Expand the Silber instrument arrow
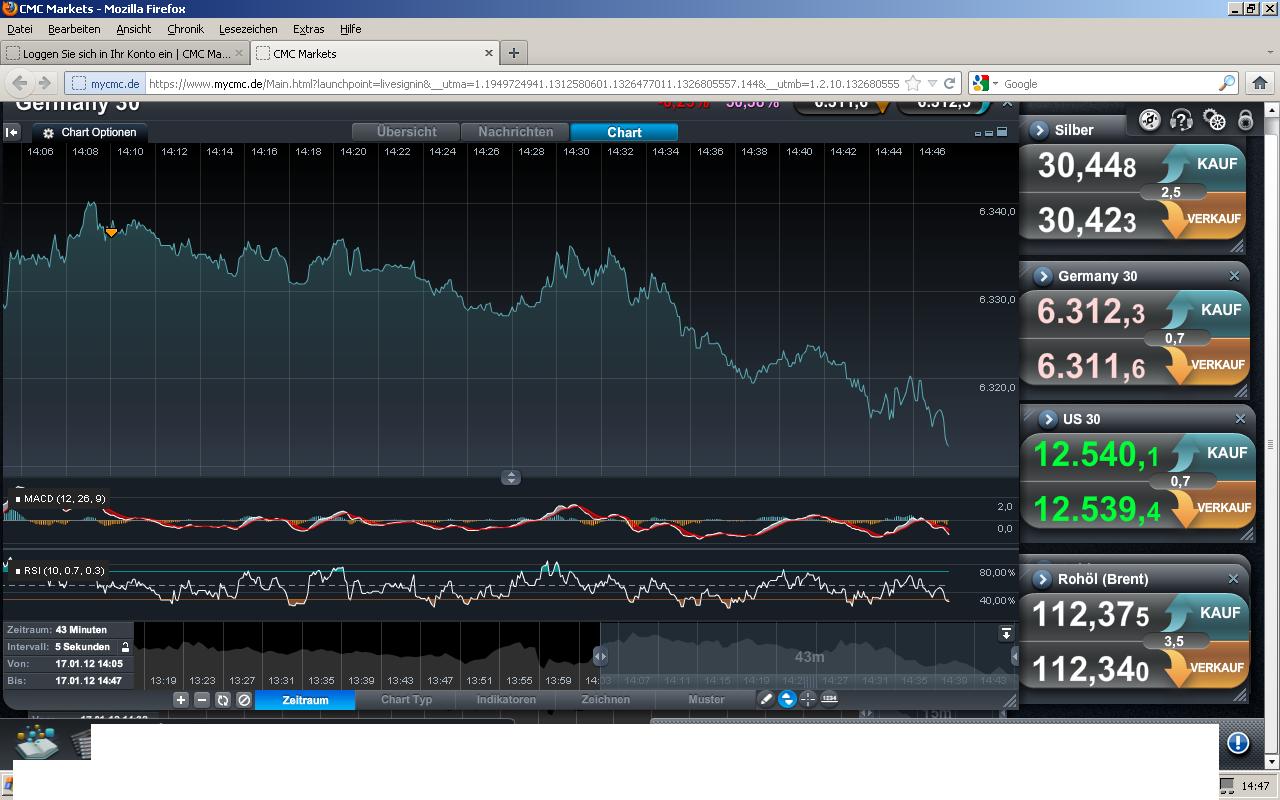The width and height of the screenshot is (1280, 800). pos(1039,130)
